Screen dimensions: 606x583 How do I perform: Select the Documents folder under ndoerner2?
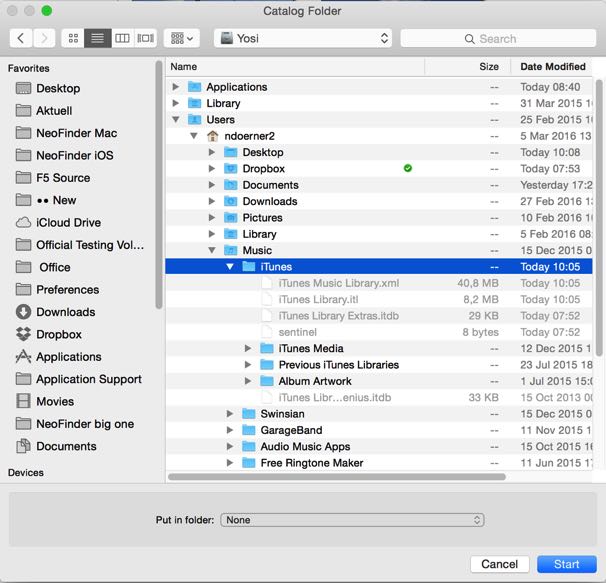379,185
